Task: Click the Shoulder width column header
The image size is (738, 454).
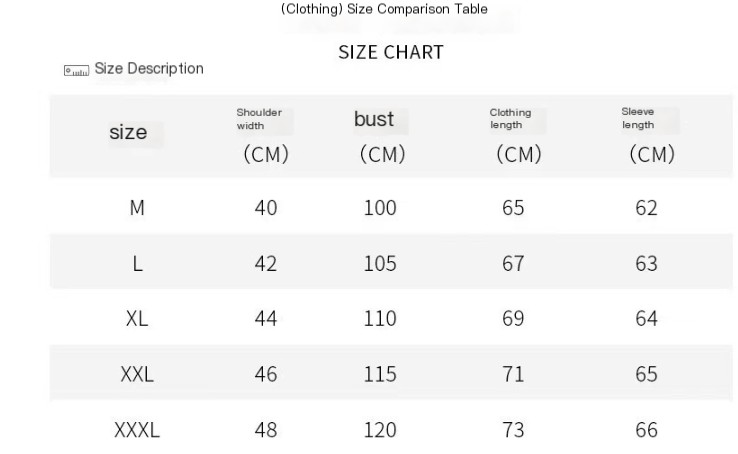Action: point(259,119)
